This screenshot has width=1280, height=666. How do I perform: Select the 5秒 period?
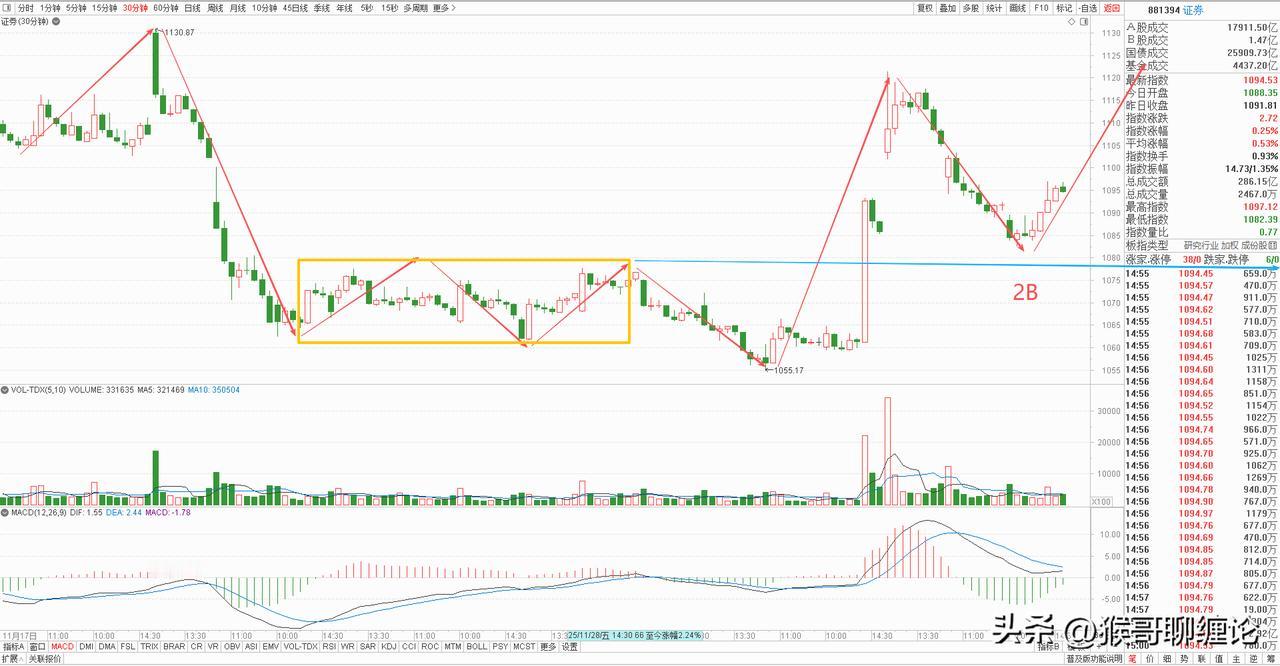coord(367,8)
